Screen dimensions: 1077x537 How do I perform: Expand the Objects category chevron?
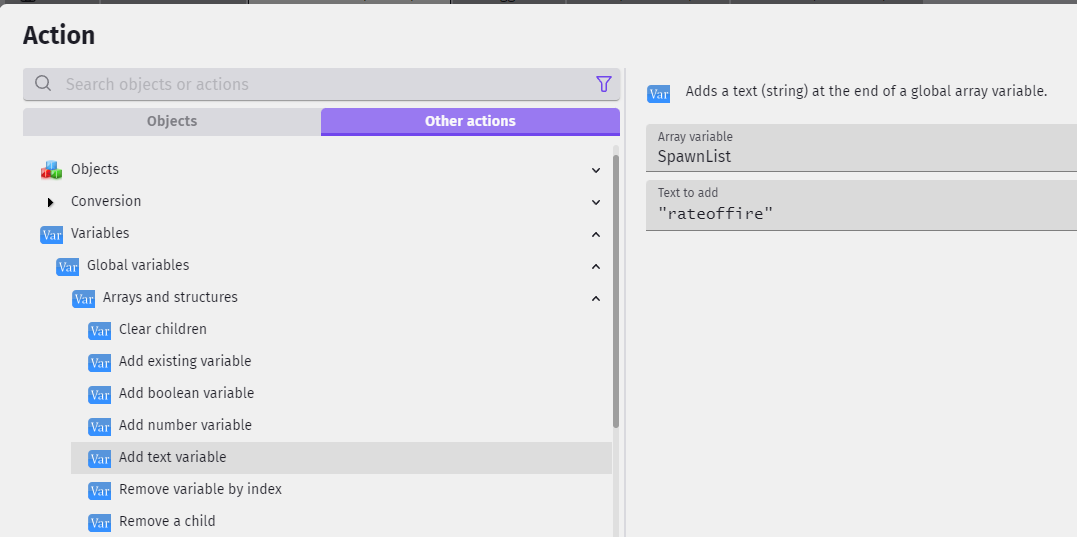(596, 170)
